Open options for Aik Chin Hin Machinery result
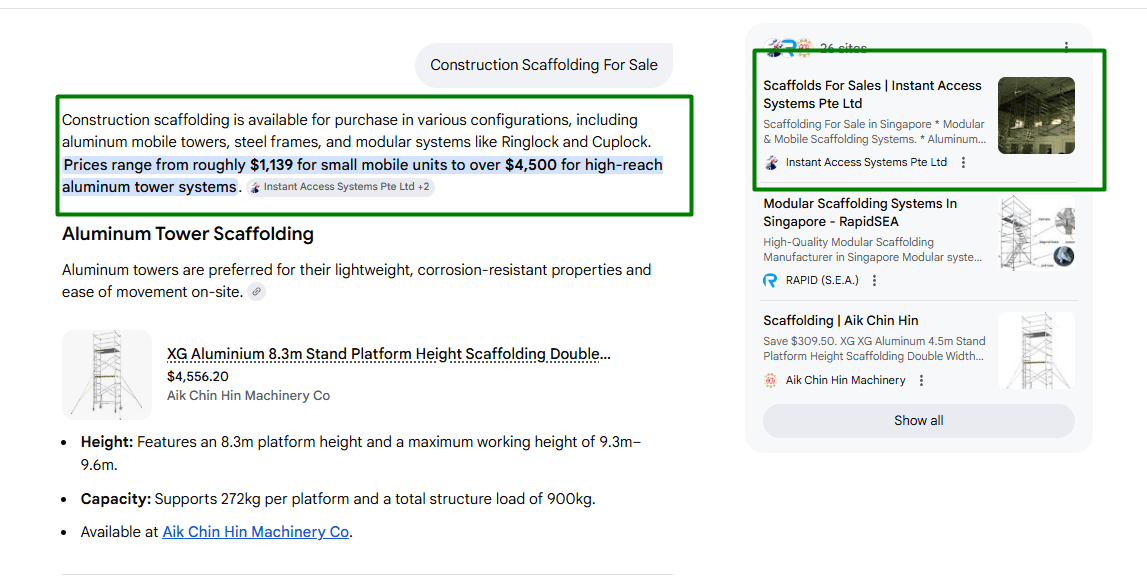 pyautogui.click(x=921, y=380)
